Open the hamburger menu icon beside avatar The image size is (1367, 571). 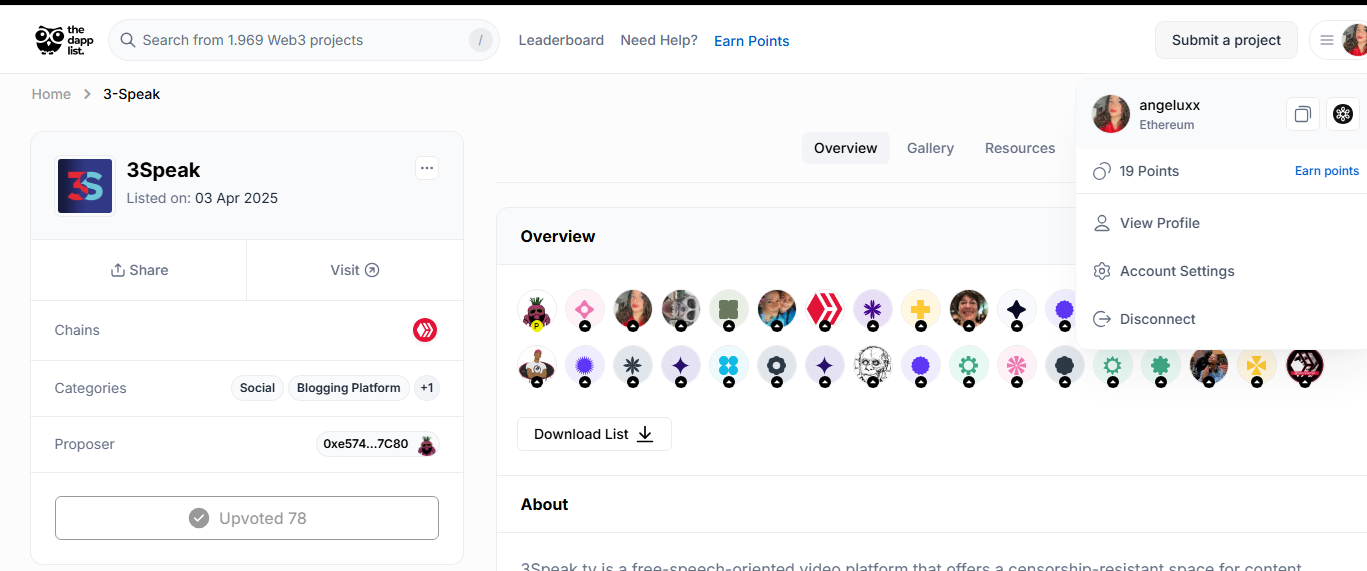[x=1327, y=40]
